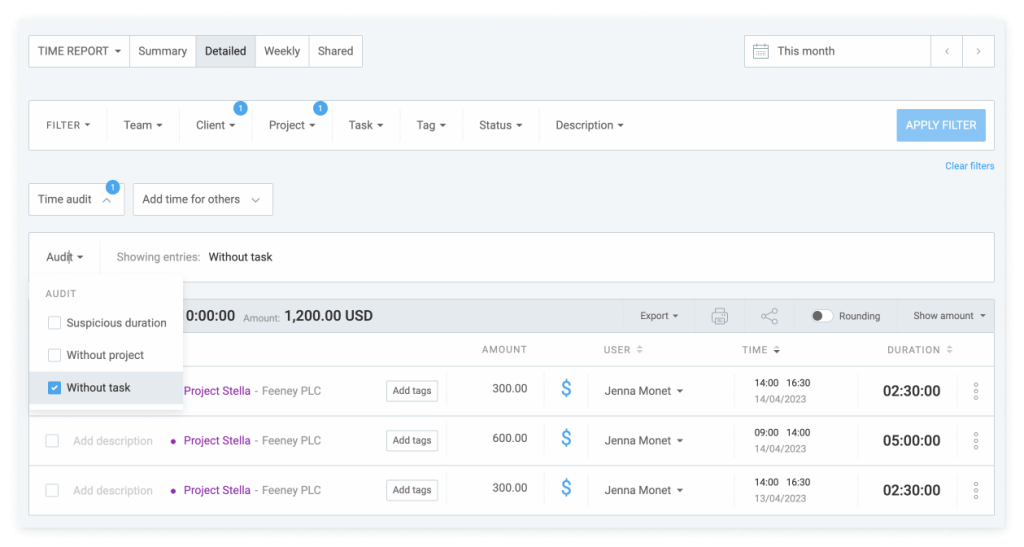
Task: Click Project Stella in the 13/04/2023 row
Action: click(x=217, y=490)
